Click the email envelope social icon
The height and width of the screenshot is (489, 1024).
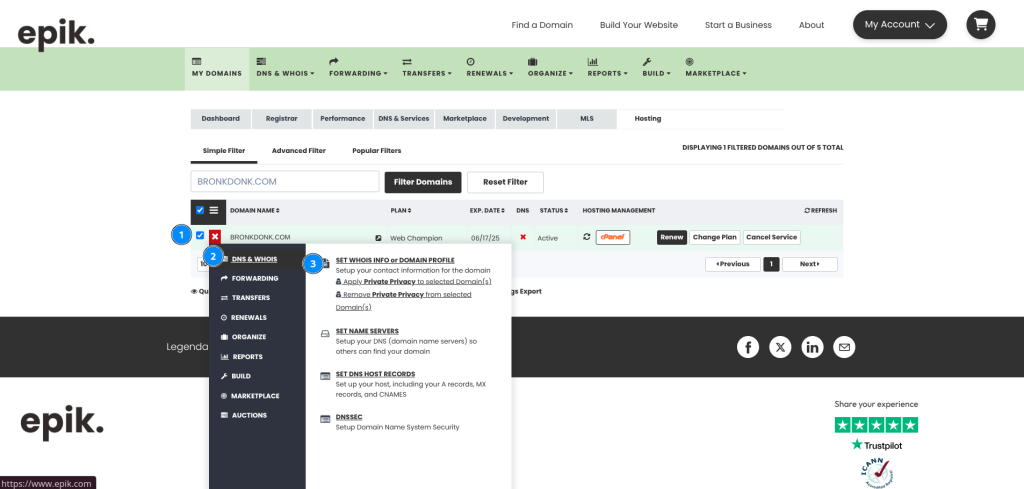[844, 347]
